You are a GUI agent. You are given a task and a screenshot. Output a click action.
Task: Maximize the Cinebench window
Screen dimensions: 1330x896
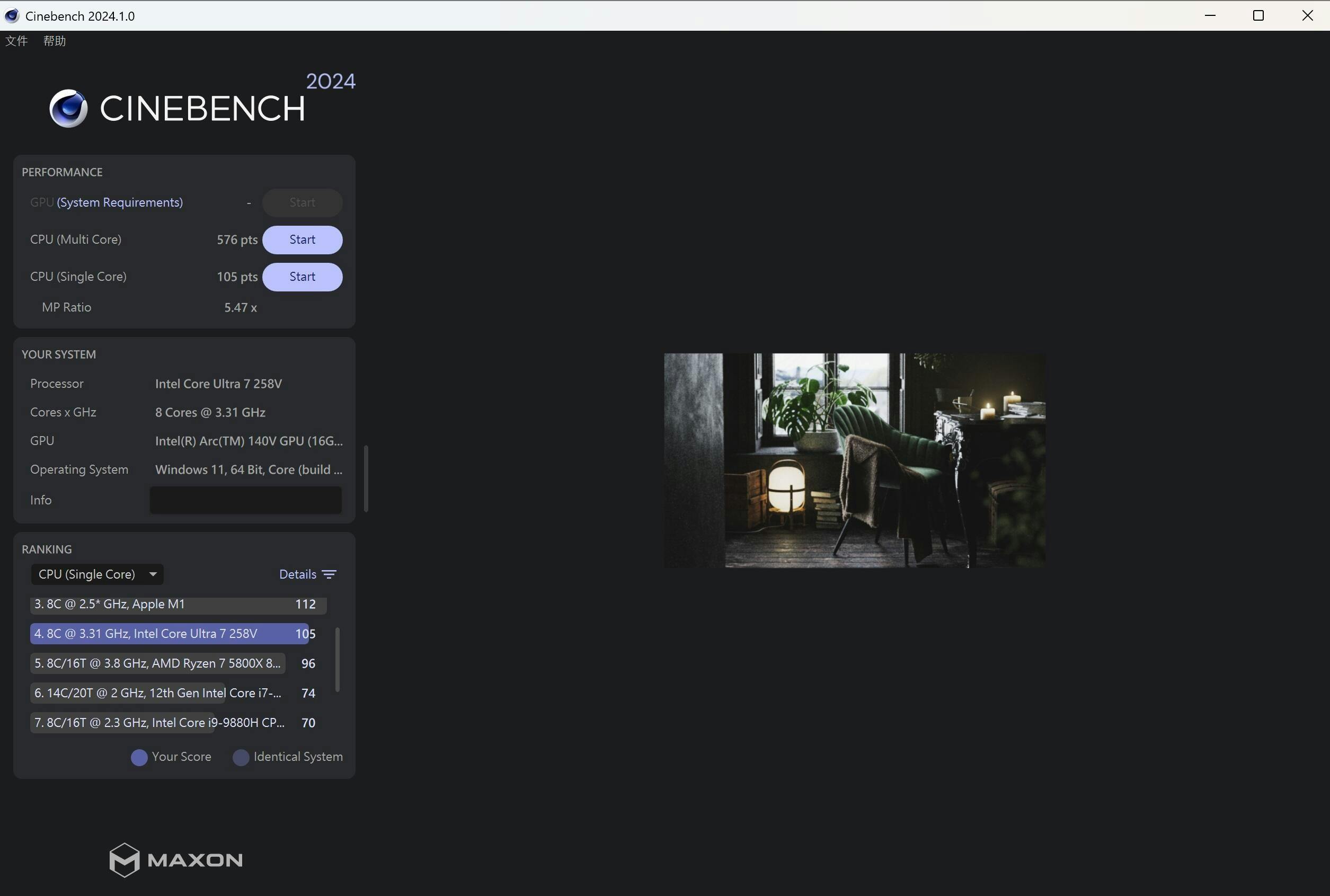point(1258,15)
